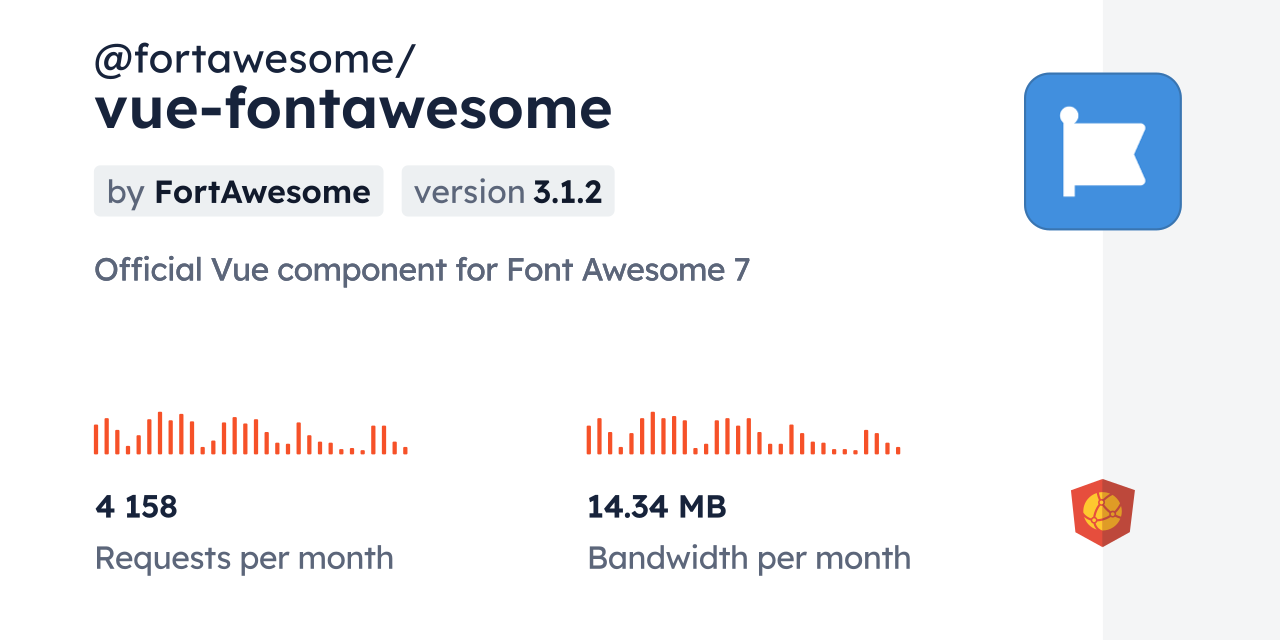Select the first bar of the bandwidth chart
This screenshot has width=1280, height=640.
589,439
